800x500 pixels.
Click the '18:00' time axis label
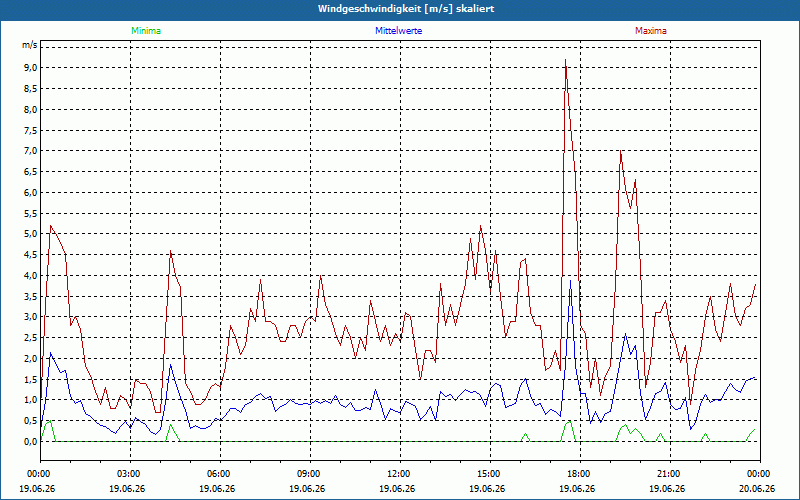[580, 474]
